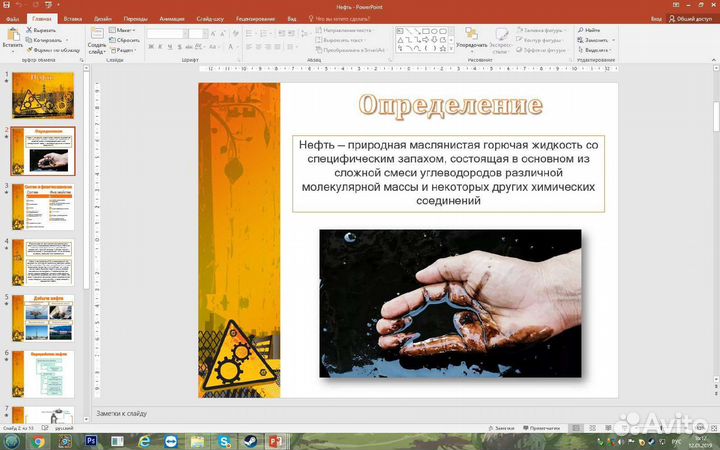The height and width of the screenshot is (450, 720).
Task: Toggle align text left
Action: (249, 47)
